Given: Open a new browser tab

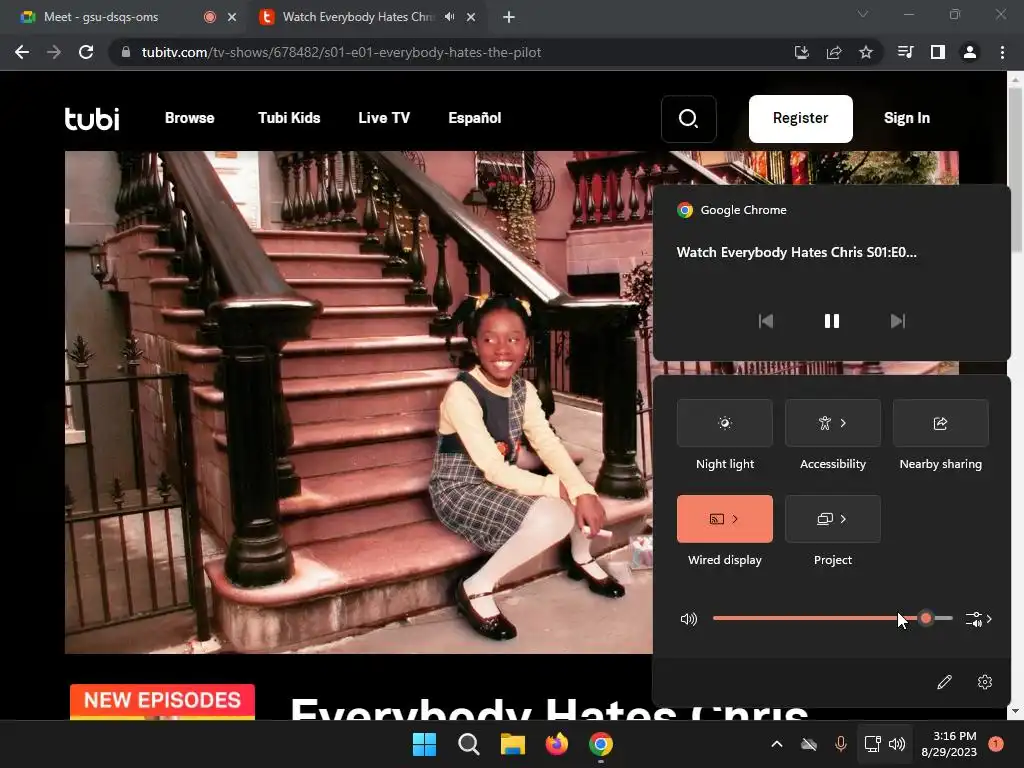Looking at the screenshot, I should coord(509,17).
